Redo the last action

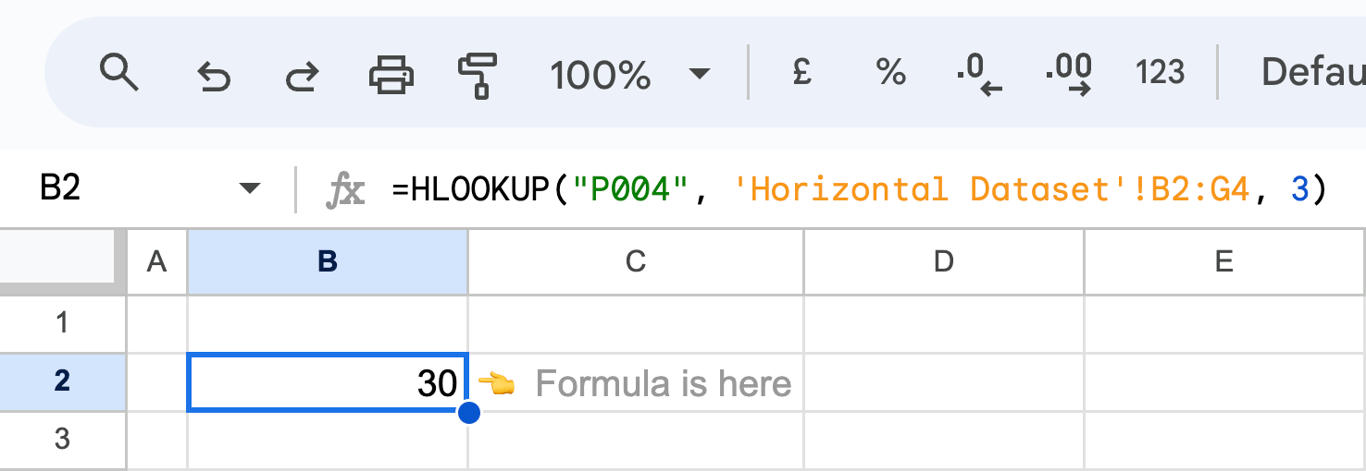click(x=302, y=75)
